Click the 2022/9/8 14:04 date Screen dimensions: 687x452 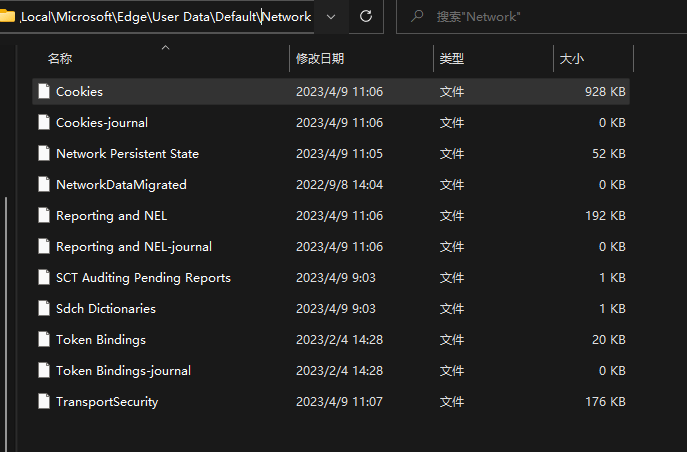tap(340, 185)
